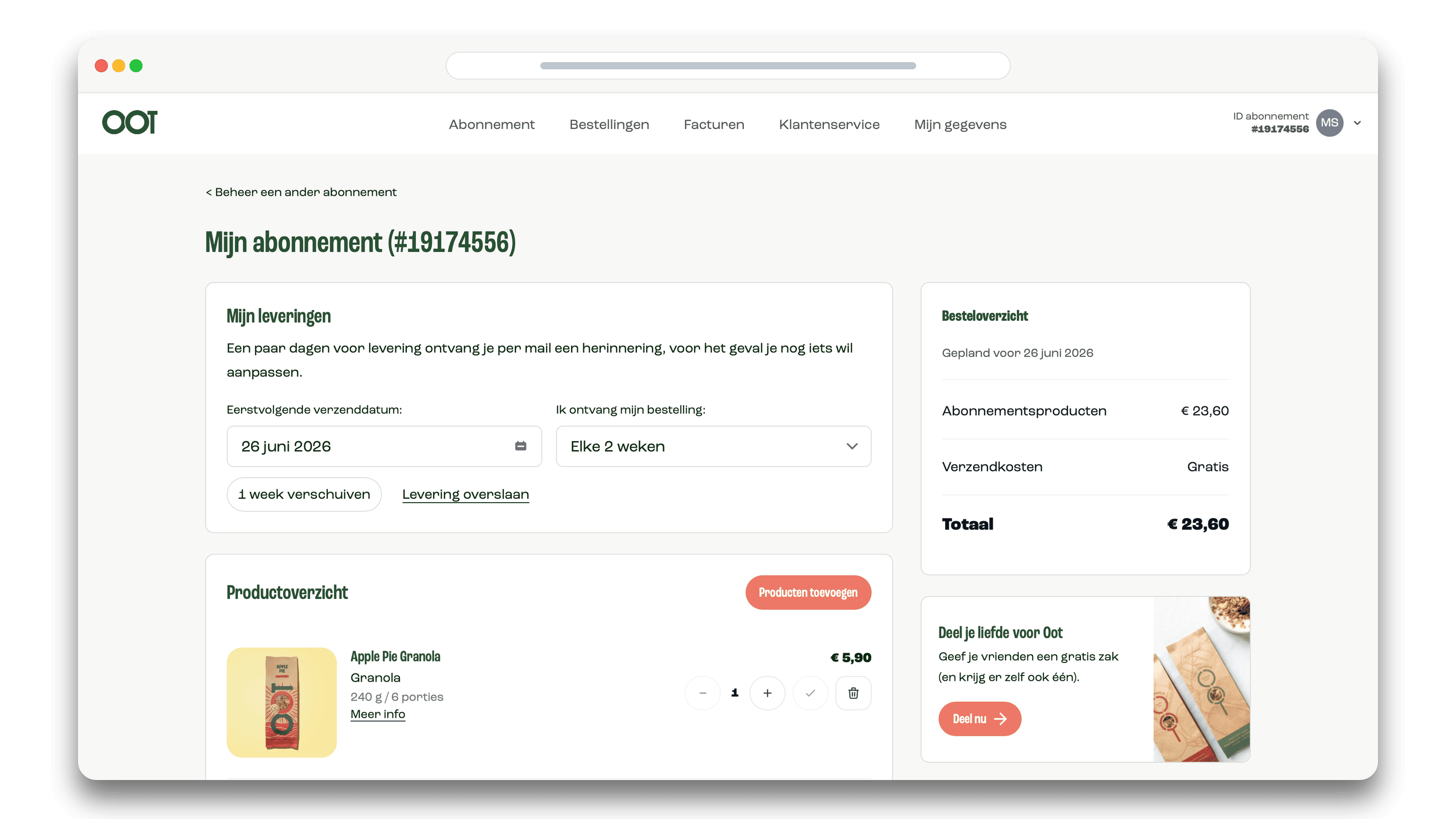1456x819 pixels.
Task: Select Klantenservice in the navigation
Action: pyautogui.click(x=829, y=124)
